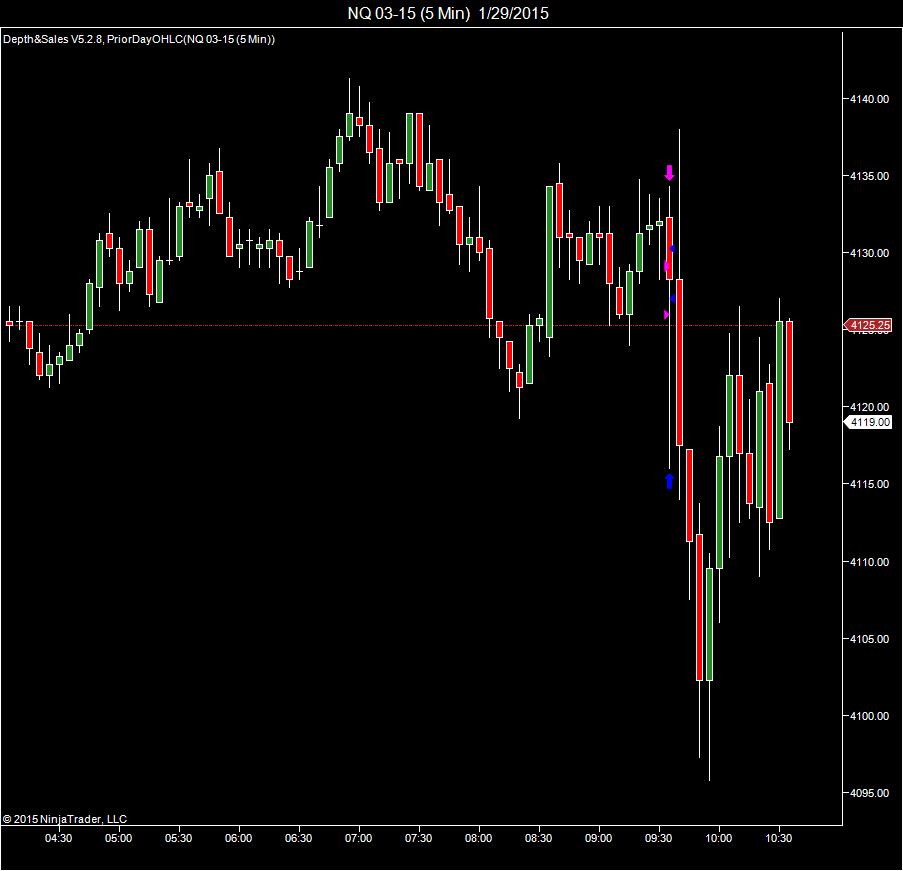Click the 06:00 time axis label
903x871 pixels.
(238, 838)
